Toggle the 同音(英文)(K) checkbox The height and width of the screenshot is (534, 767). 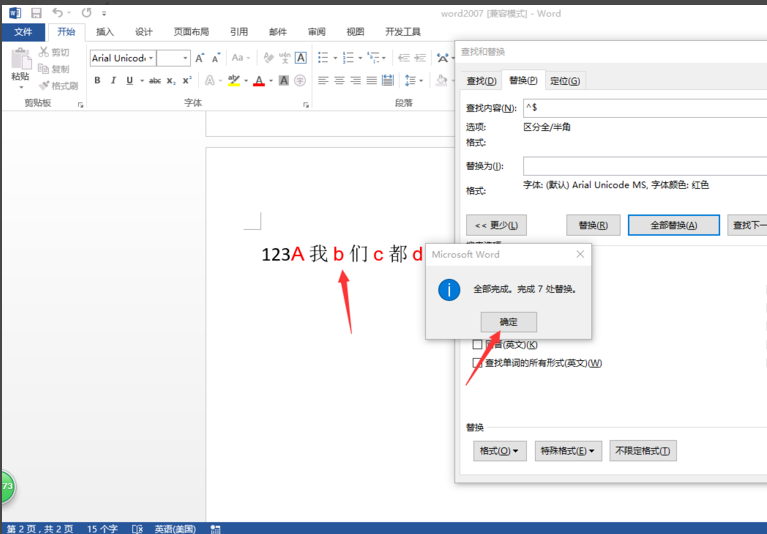click(x=477, y=345)
